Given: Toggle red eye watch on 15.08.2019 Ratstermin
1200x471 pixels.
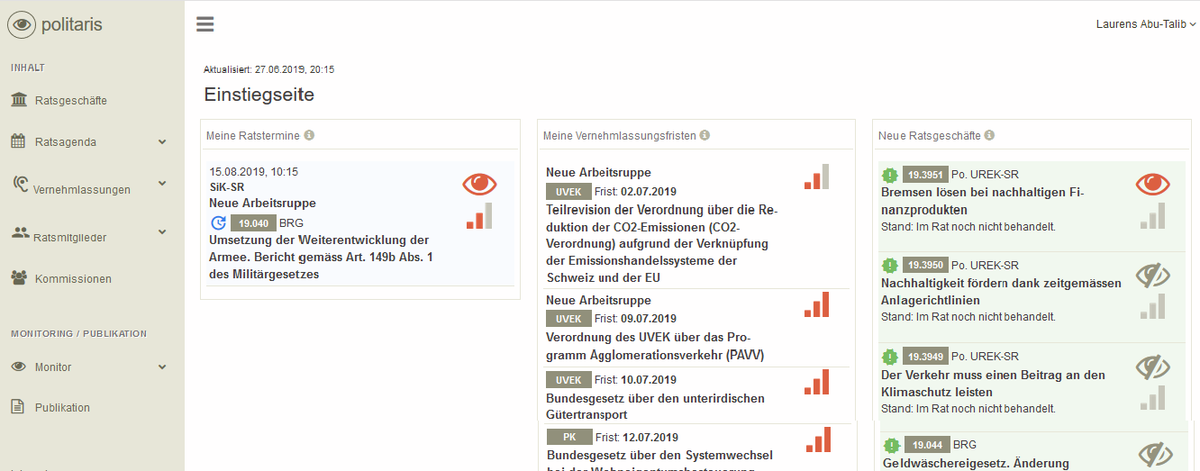Looking at the screenshot, I should [480, 184].
